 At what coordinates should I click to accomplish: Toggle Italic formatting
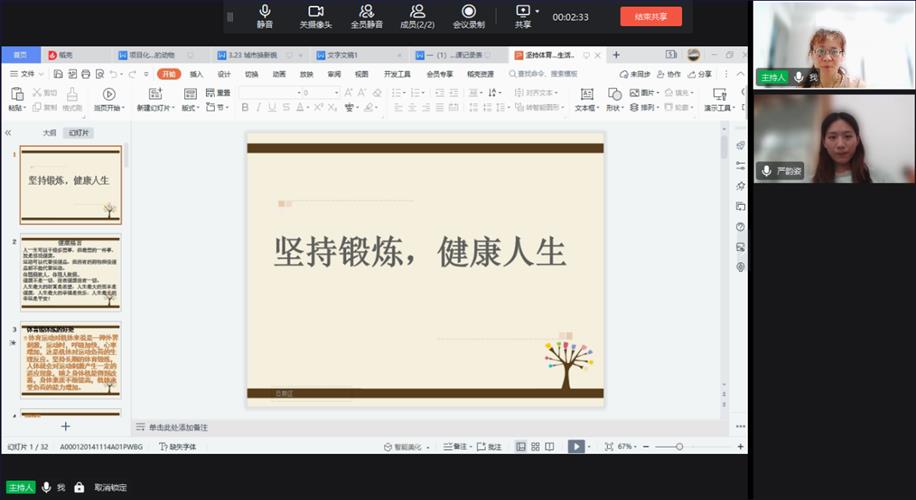tap(258, 107)
